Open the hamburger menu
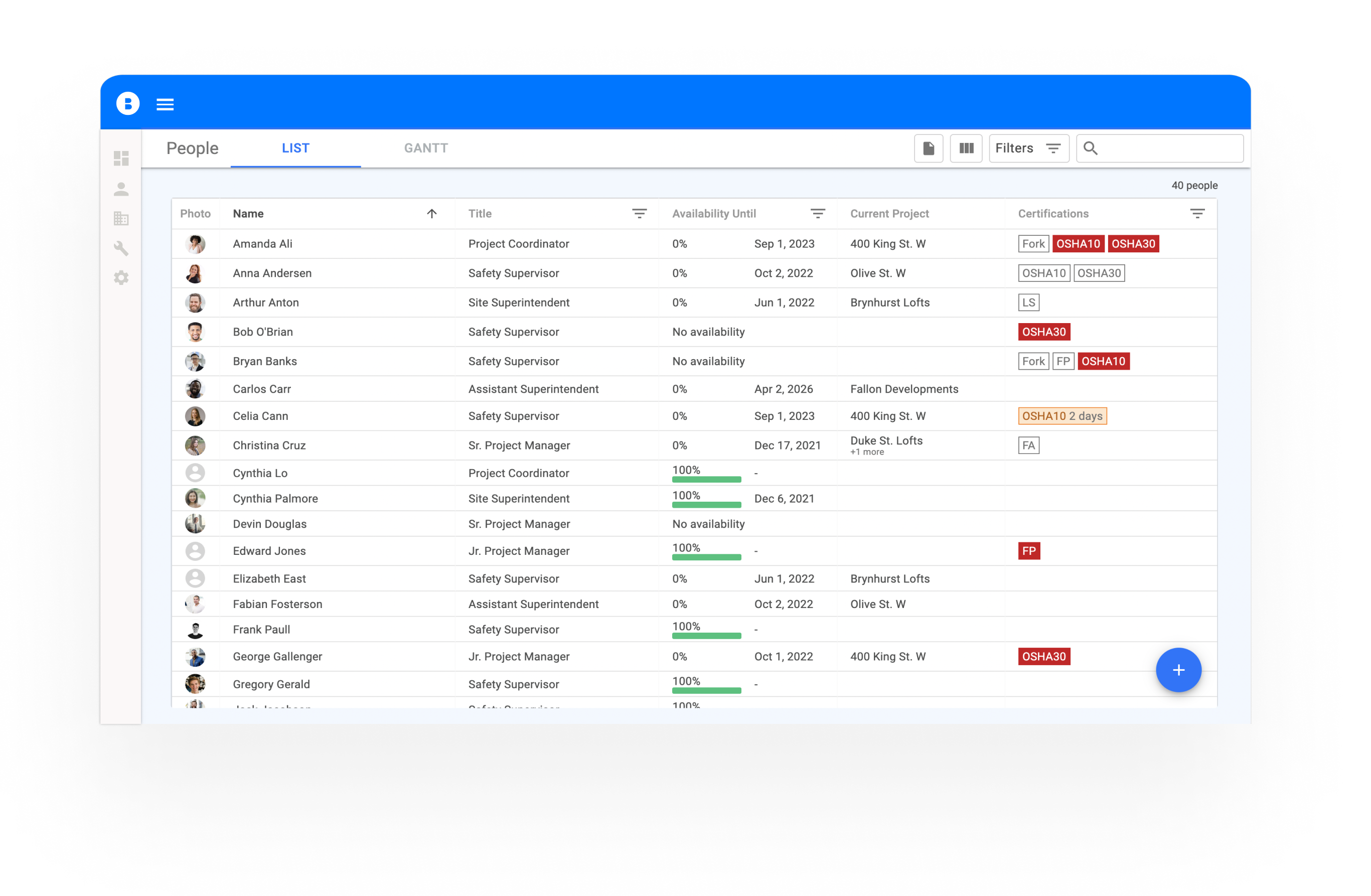1371x896 pixels. (x=165, y=104)
